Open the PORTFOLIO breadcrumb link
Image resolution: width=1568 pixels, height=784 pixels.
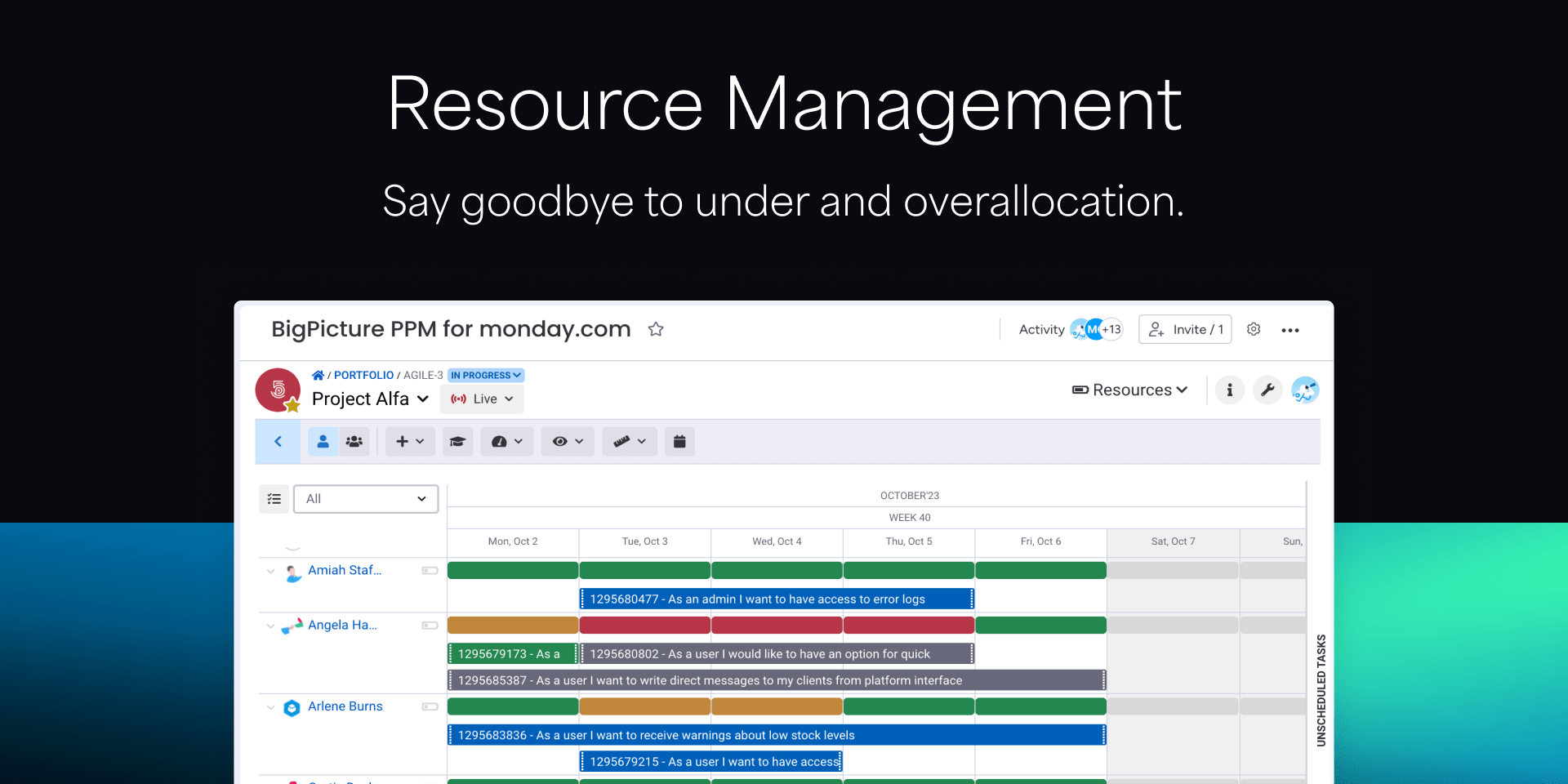tap(363, 375)
